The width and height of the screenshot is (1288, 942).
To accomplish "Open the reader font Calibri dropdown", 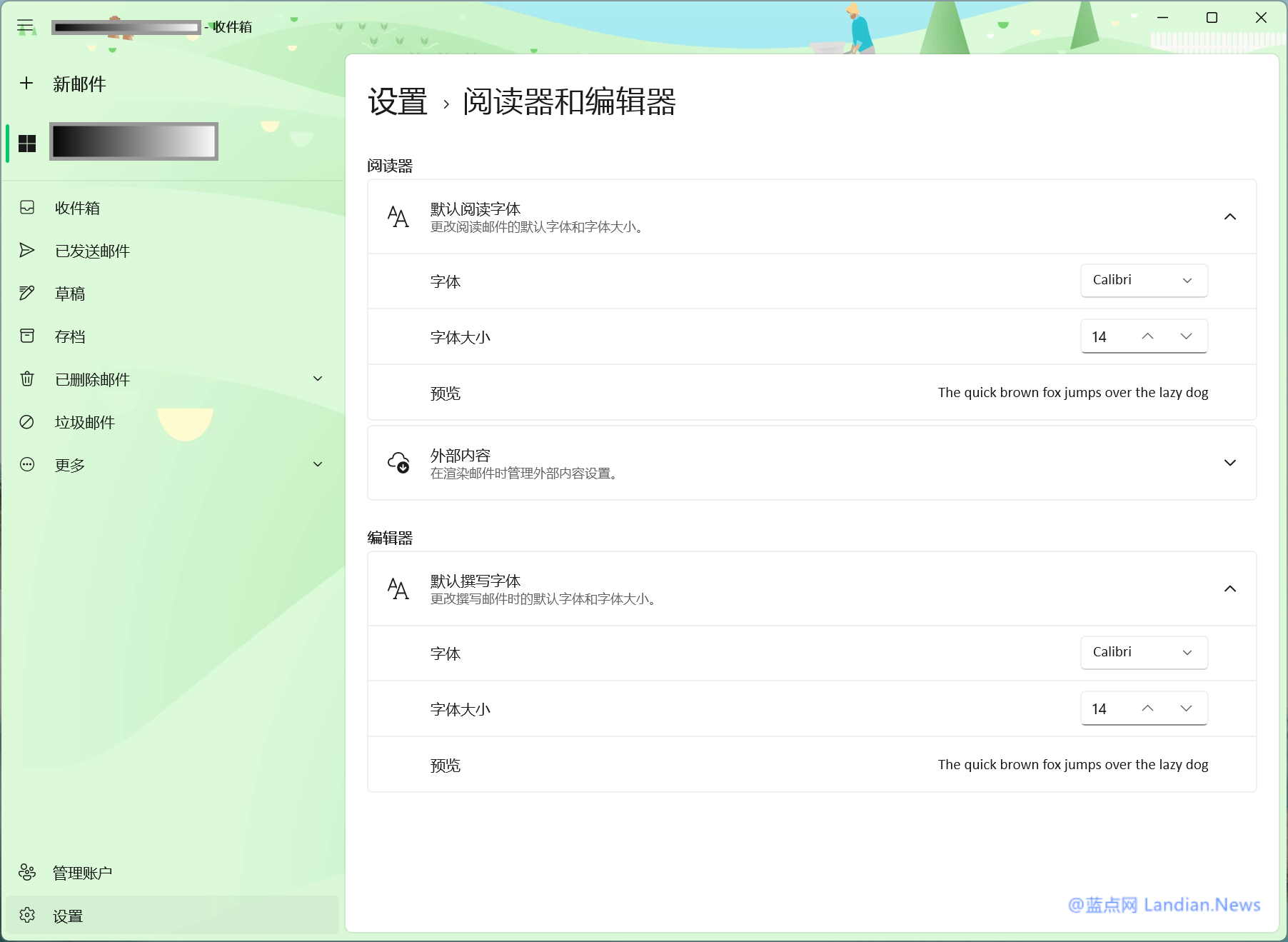I will (1143, 281).
